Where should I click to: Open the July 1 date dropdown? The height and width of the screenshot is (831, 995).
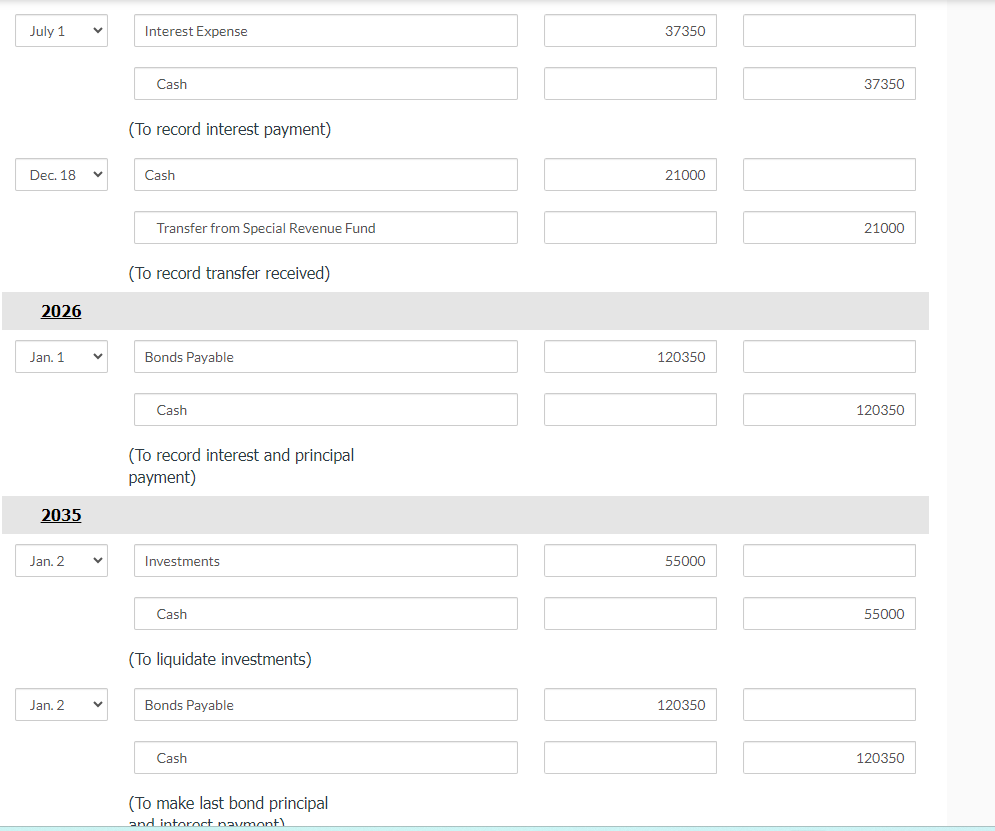coord(60,30)
